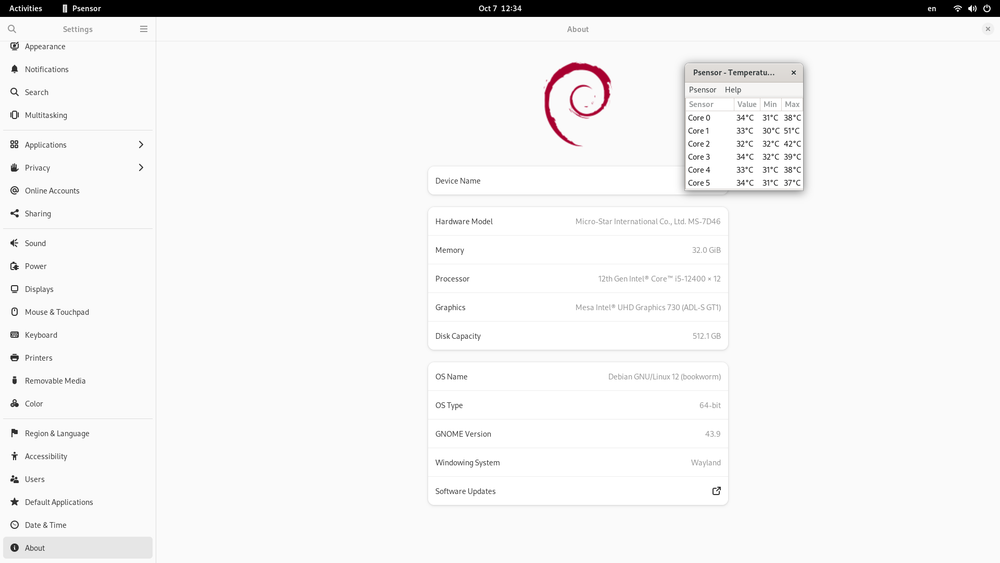Open Activities overview

(26, 8)
